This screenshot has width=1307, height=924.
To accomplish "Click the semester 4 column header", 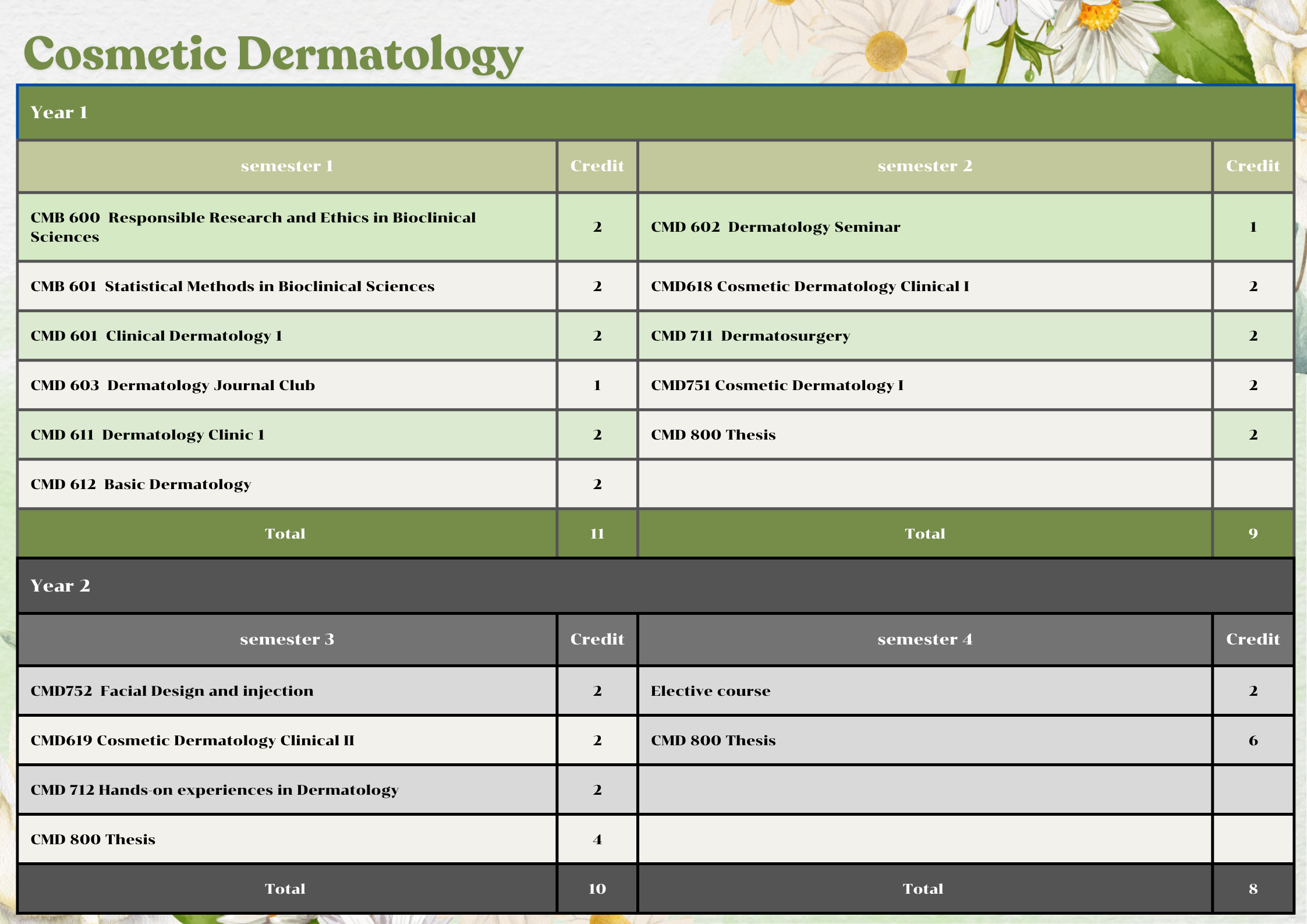I will click(x=925, y=640).
